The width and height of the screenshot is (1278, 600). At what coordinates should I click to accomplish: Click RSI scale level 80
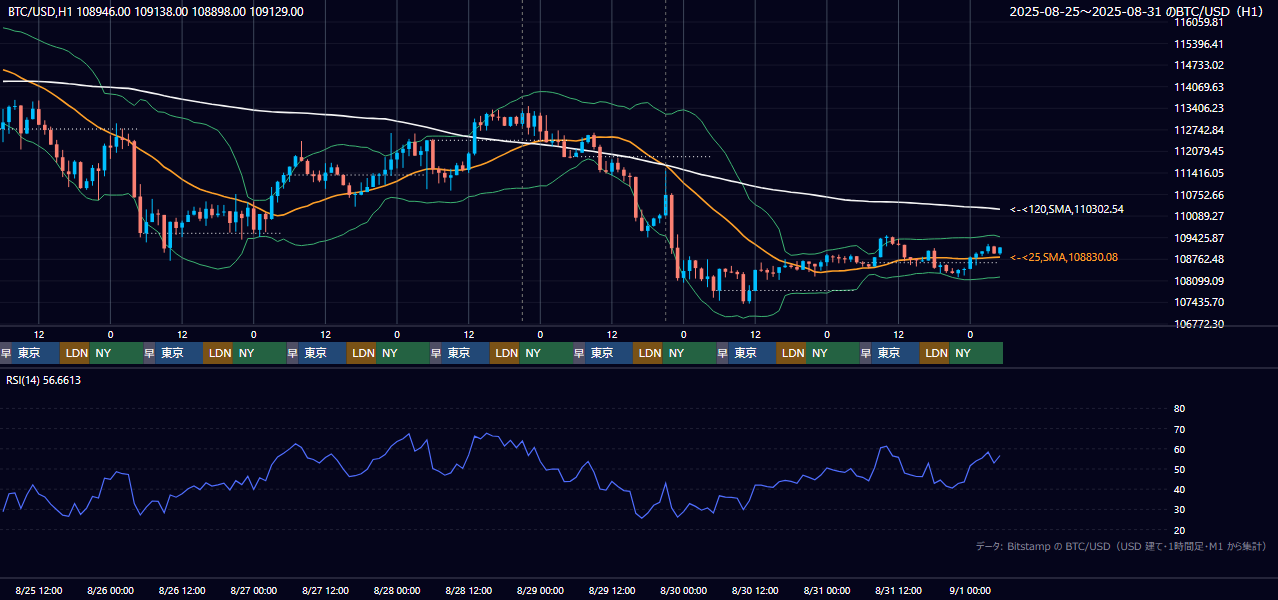click(1180, 409)
